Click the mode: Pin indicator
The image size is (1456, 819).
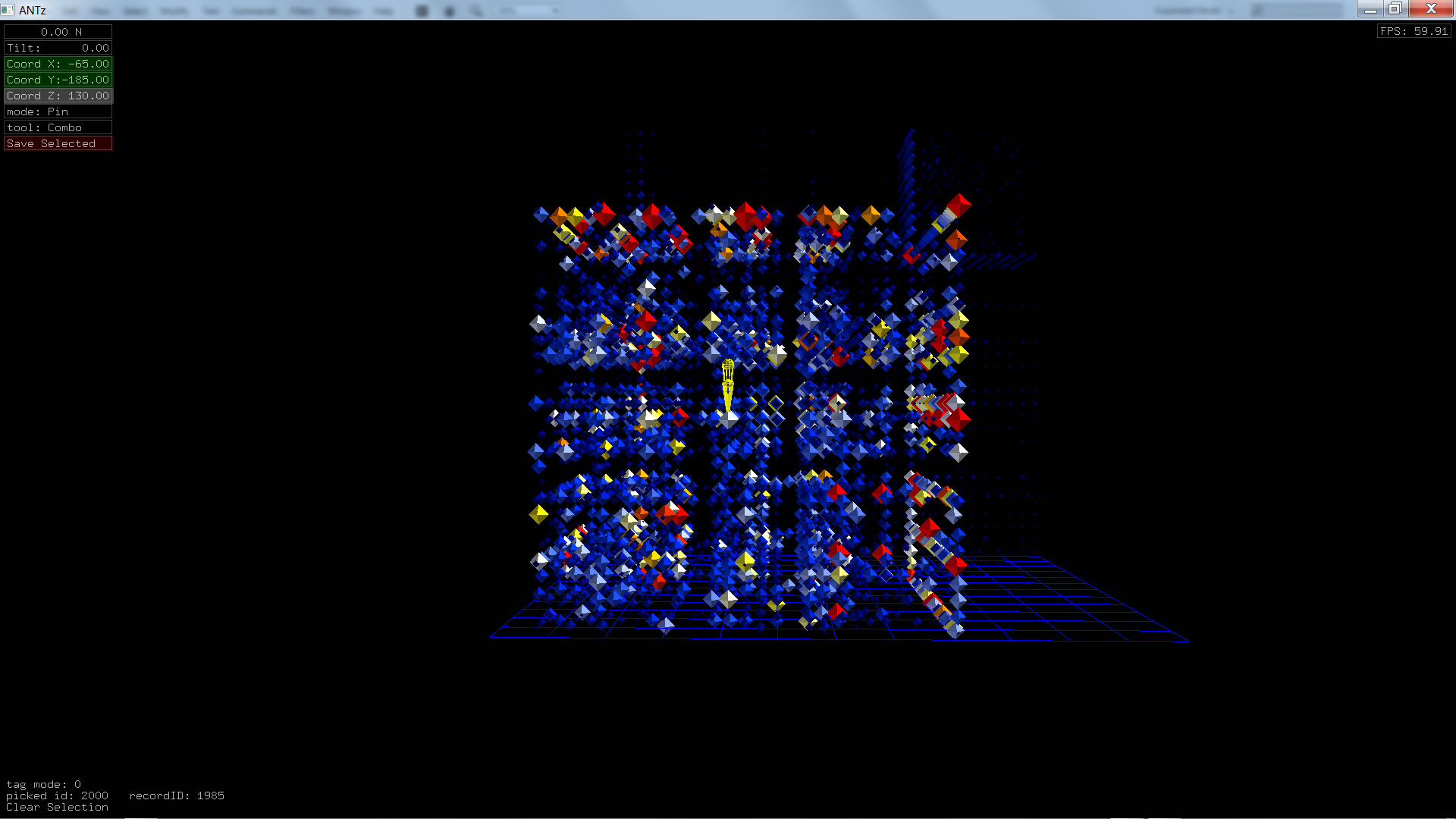tap(58, 111)
